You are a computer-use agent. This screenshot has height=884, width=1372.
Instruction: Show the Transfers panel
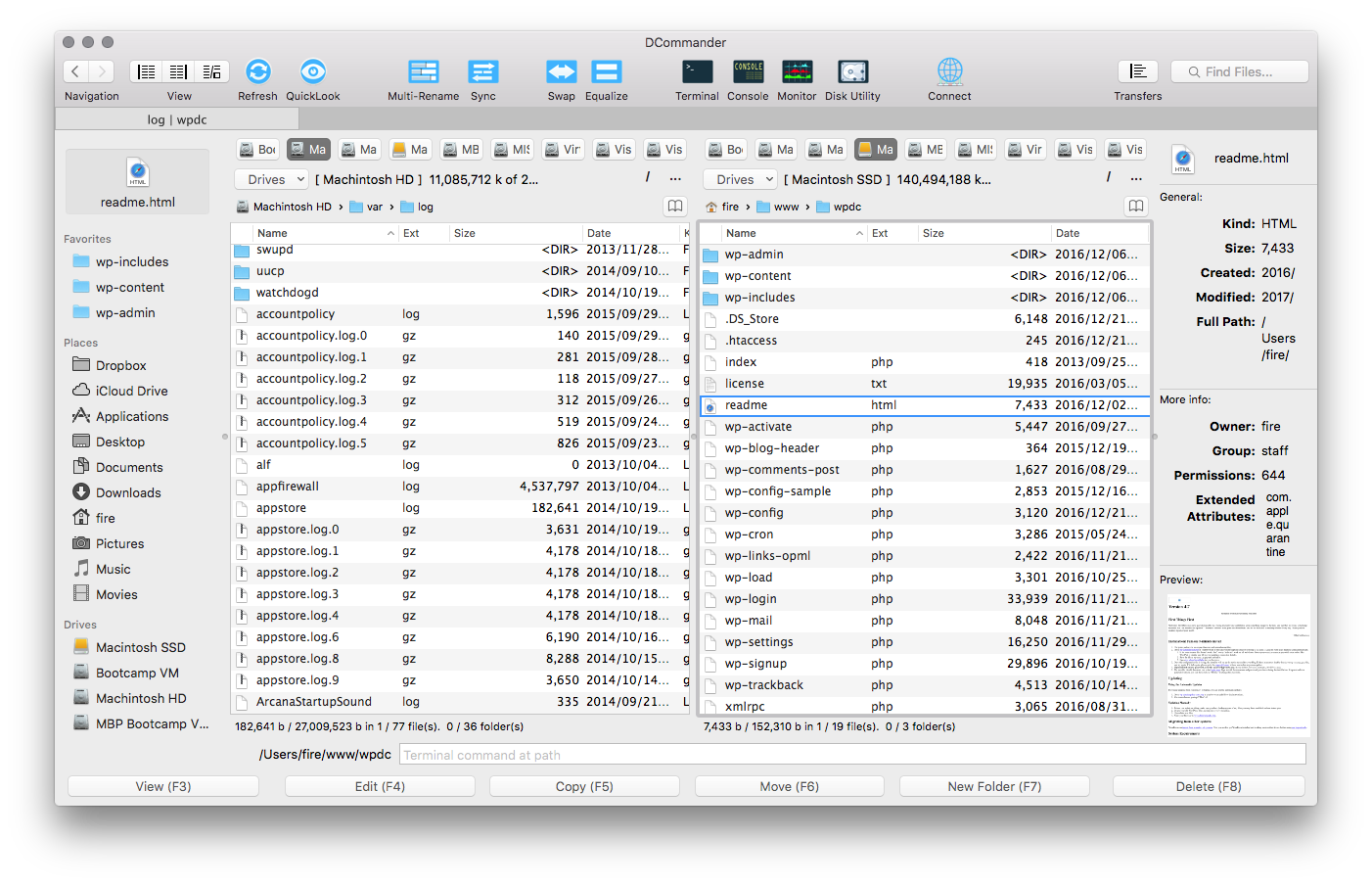[1138, 71]
